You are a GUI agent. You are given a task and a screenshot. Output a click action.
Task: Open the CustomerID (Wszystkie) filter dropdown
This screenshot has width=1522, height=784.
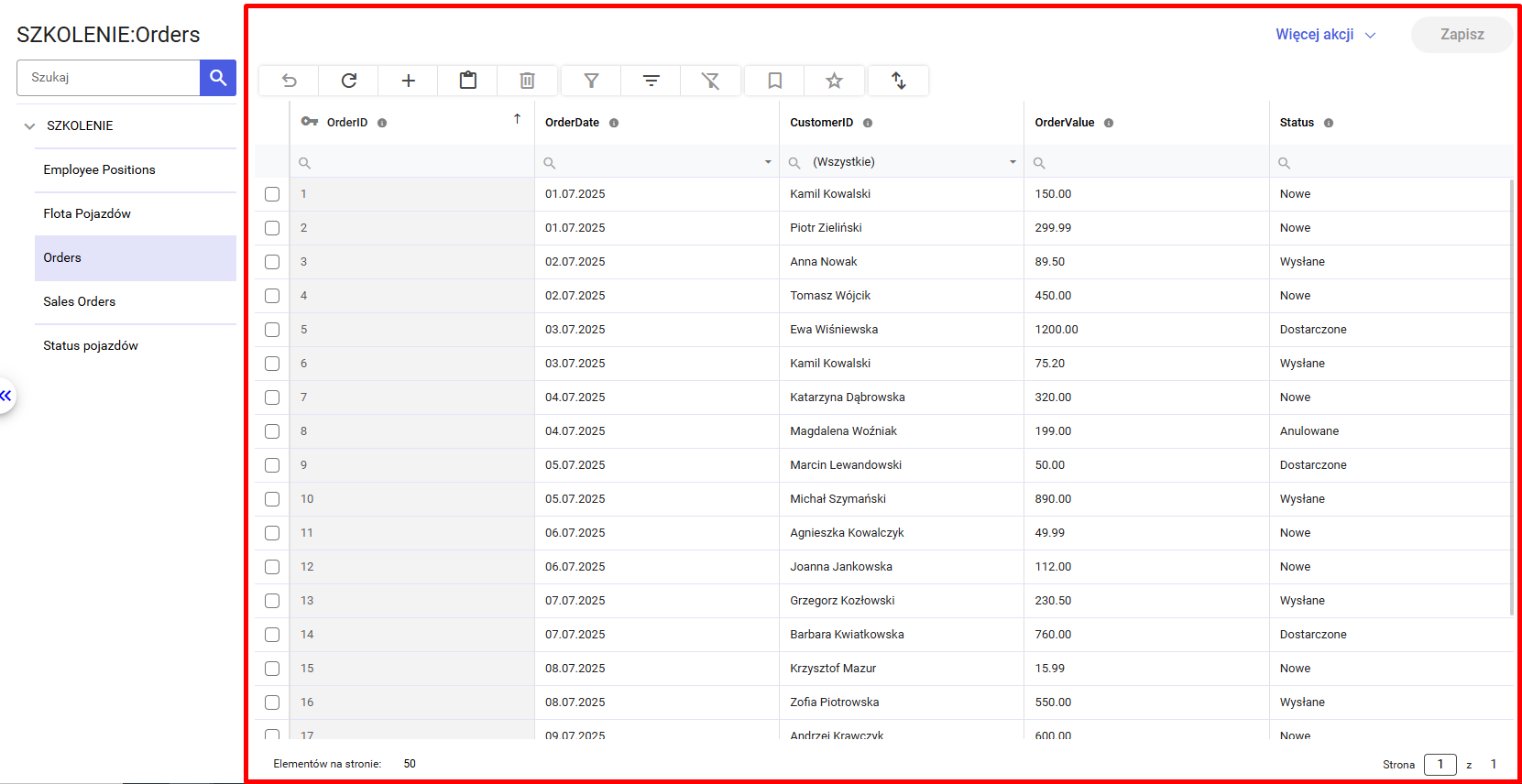coord(1013,162)
